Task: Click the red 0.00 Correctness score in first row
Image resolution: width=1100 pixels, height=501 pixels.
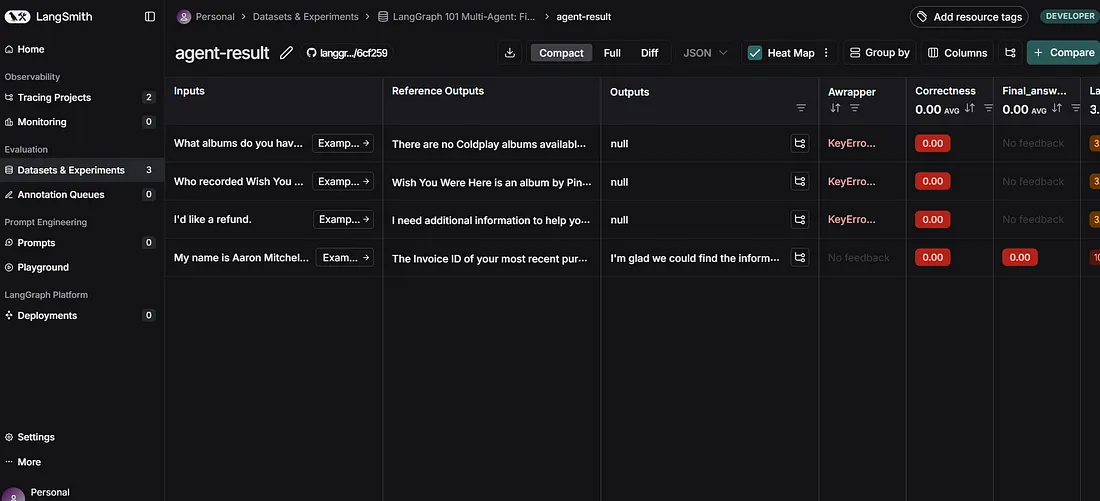Action: tap(932, 144)
